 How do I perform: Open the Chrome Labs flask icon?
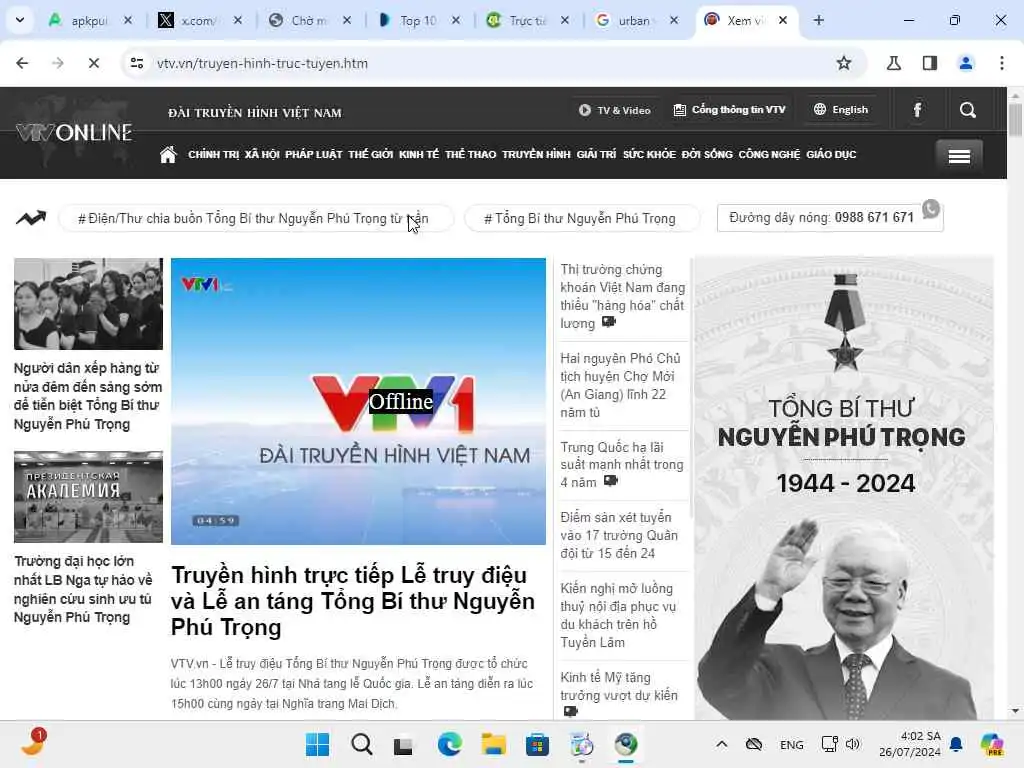[893, 63]
